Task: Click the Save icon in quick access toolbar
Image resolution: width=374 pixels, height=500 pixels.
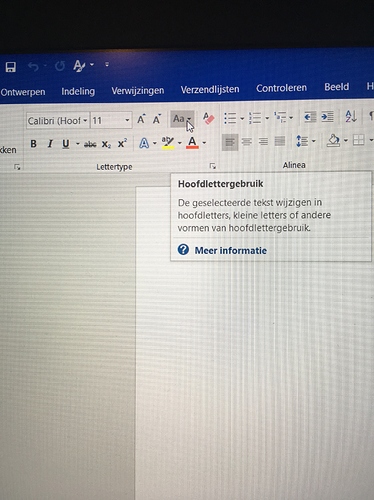Action: (11, 67)
